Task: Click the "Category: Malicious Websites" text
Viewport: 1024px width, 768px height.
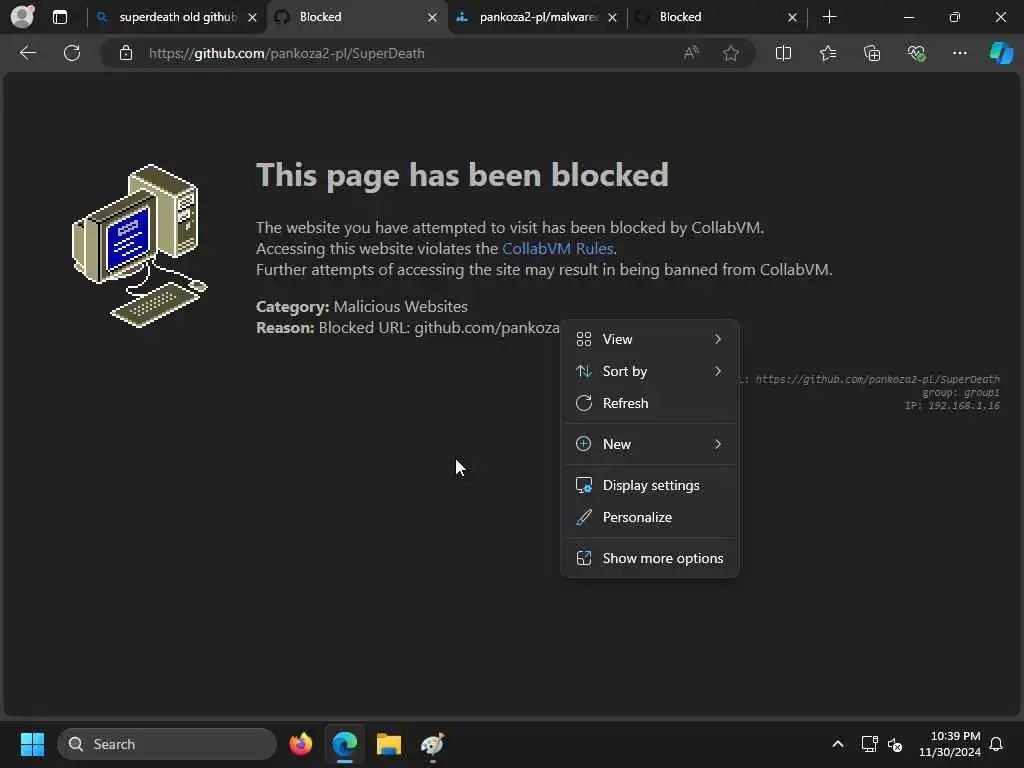Action: click(x=362, y=306)
